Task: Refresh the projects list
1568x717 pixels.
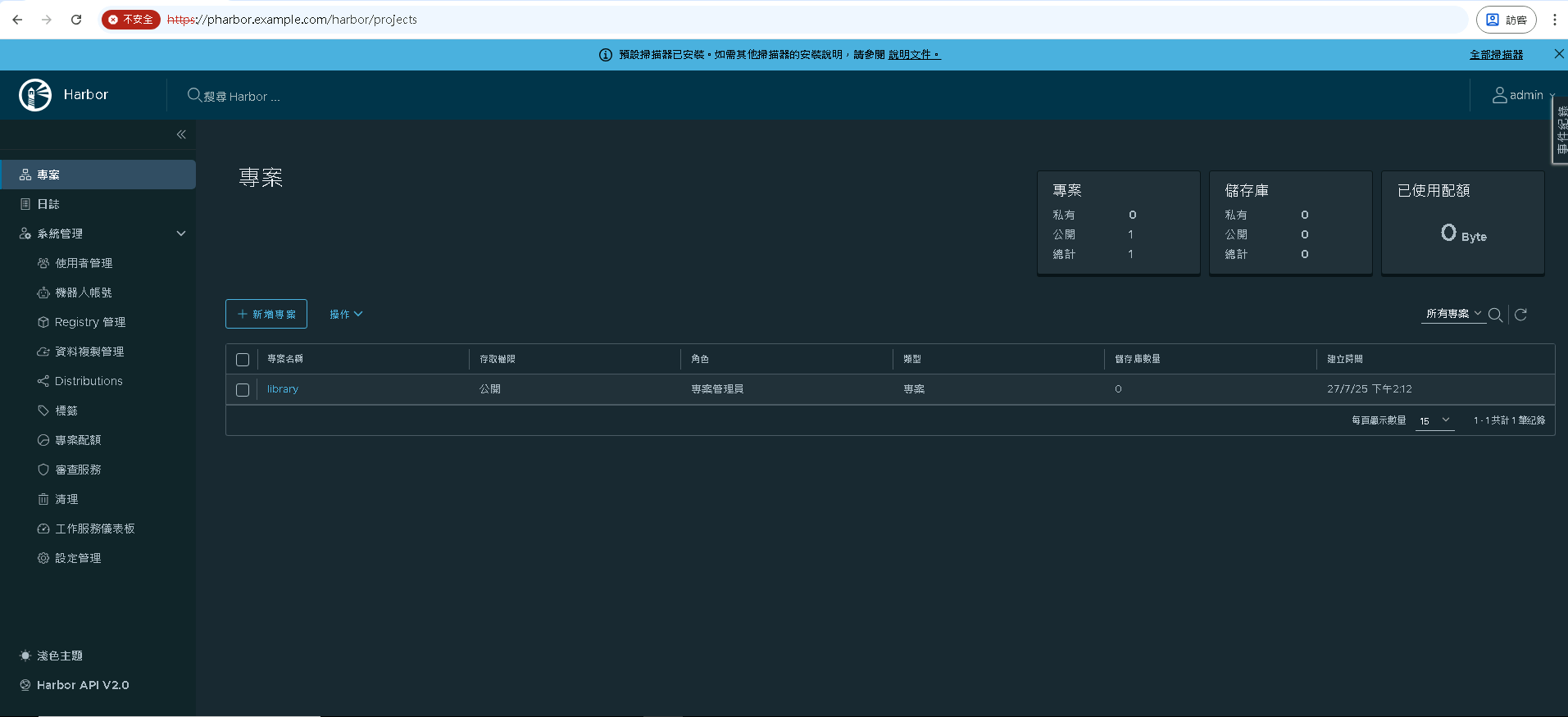Action: (1520, 315)
